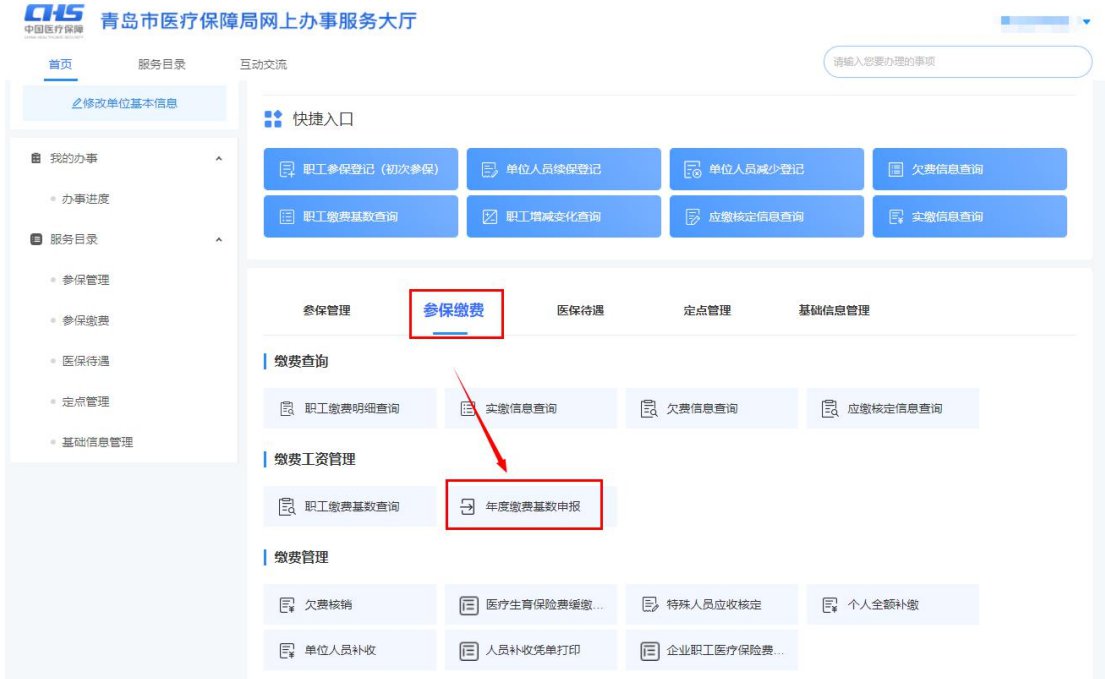This screenshot has width=1105, height=679.
Task: Open 年度缴费基数申报 service
Action: [x=531, y=506]
